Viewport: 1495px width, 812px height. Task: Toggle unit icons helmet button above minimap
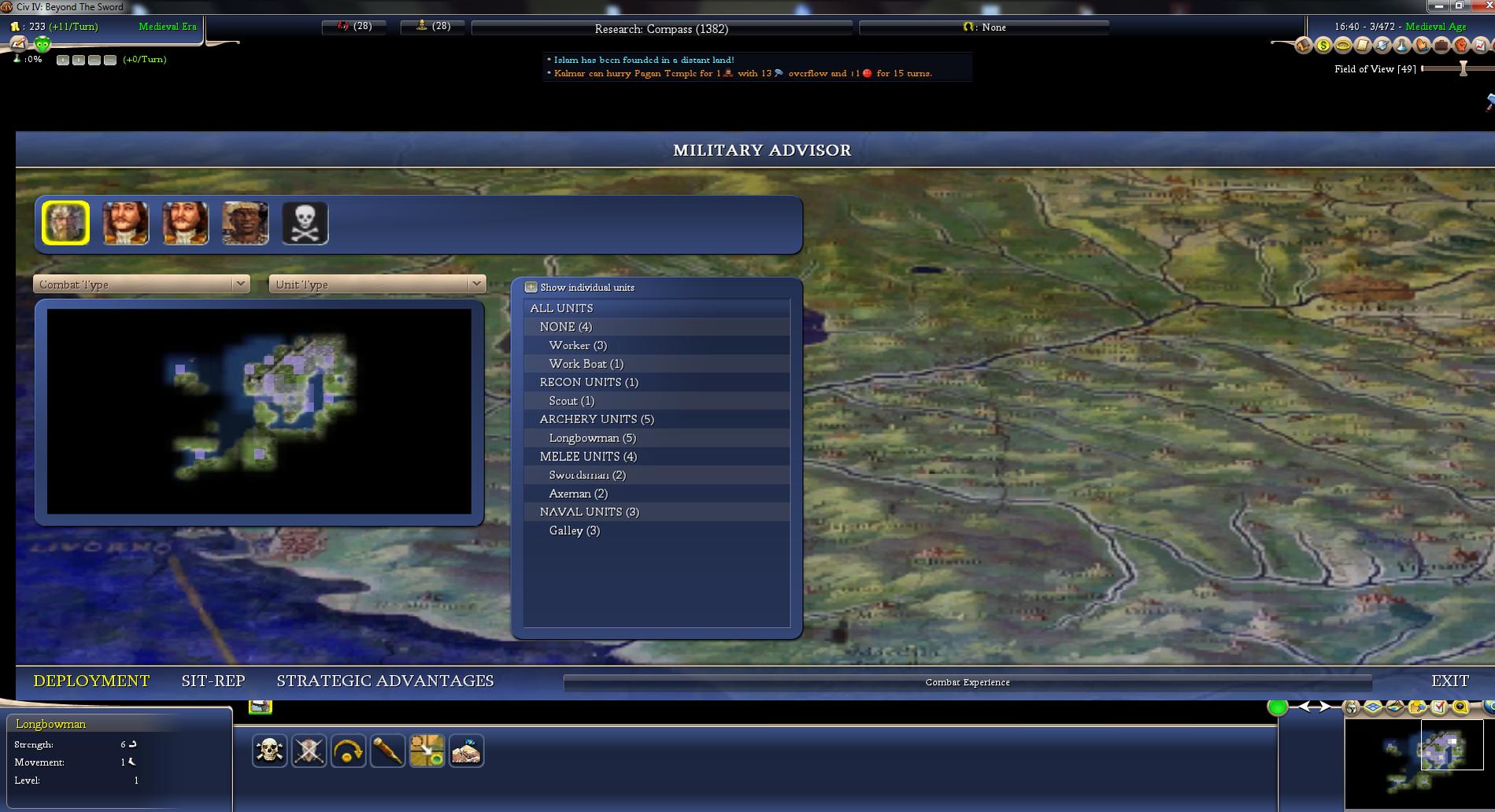[1352, 707]
